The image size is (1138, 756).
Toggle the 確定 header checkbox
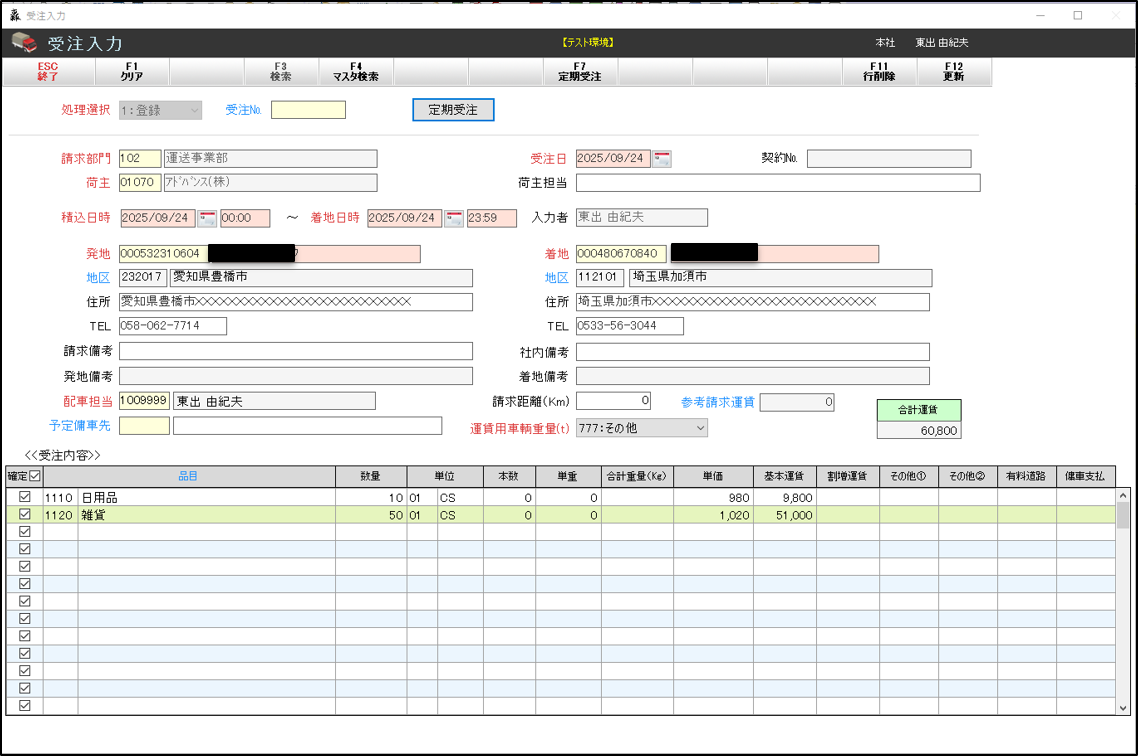click(x=35, y=476)
